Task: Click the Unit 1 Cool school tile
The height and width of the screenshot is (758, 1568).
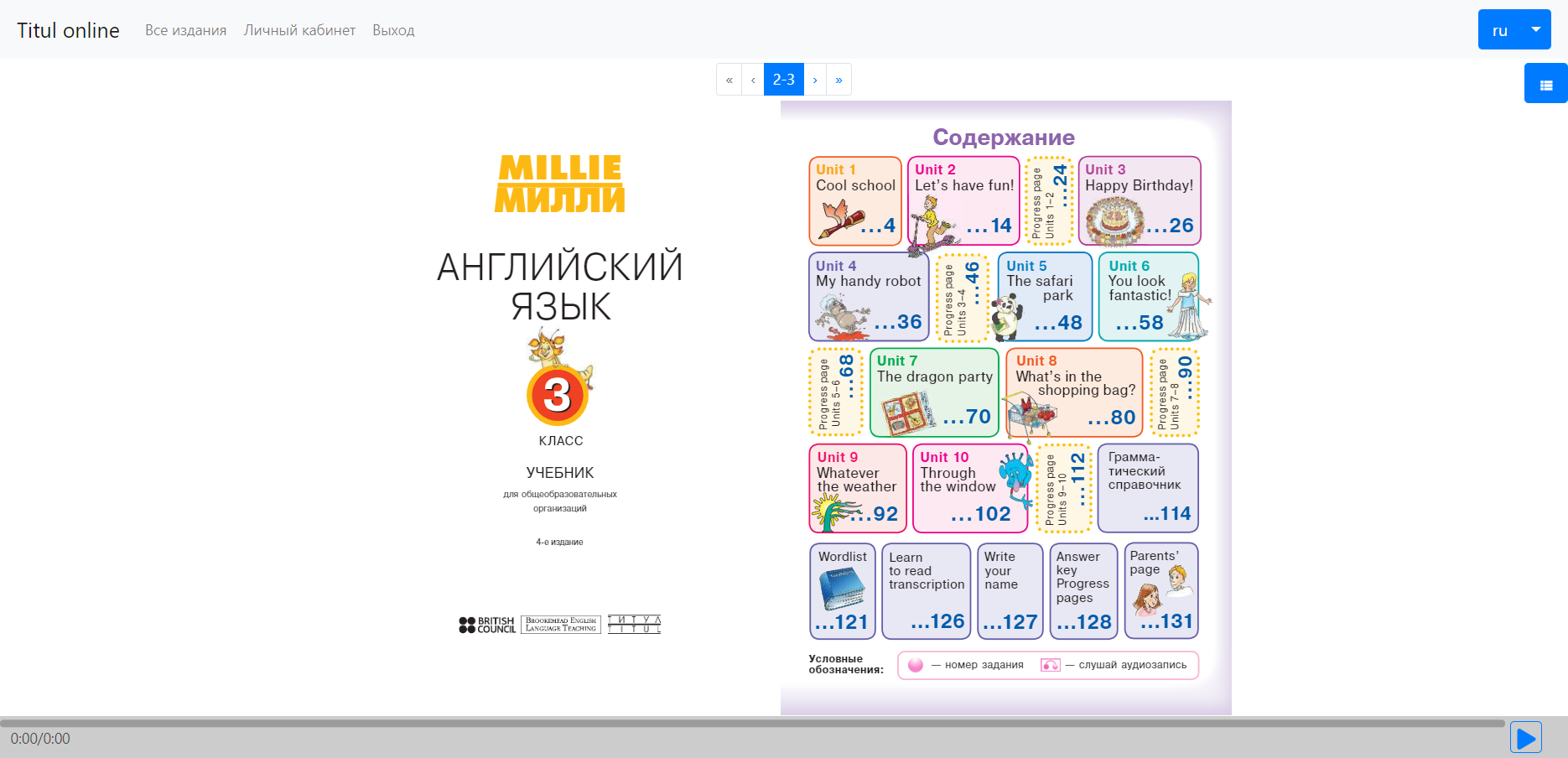Action: pyautogui.click(x=854, y=201)
